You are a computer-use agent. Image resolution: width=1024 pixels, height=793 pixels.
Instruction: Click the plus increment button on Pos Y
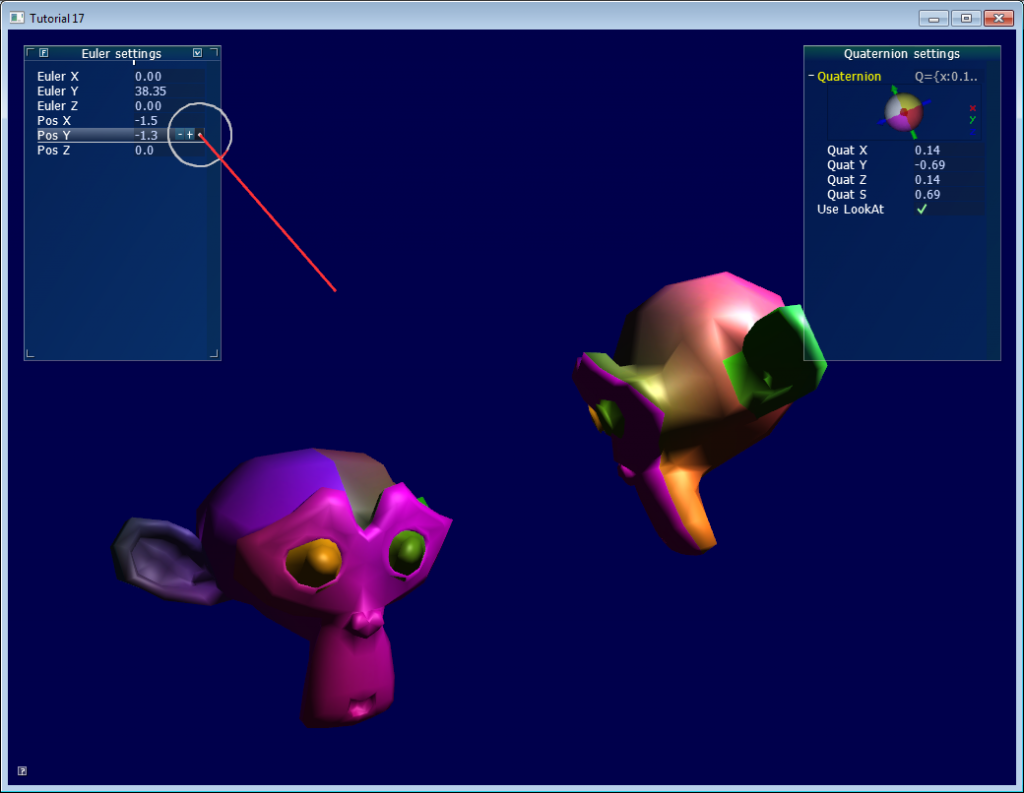click(190, 135)
